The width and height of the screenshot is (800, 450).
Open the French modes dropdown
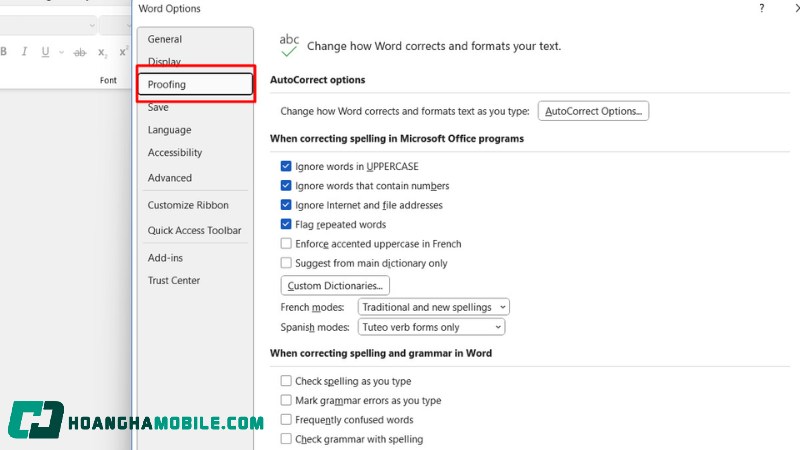tap(434, 307)
